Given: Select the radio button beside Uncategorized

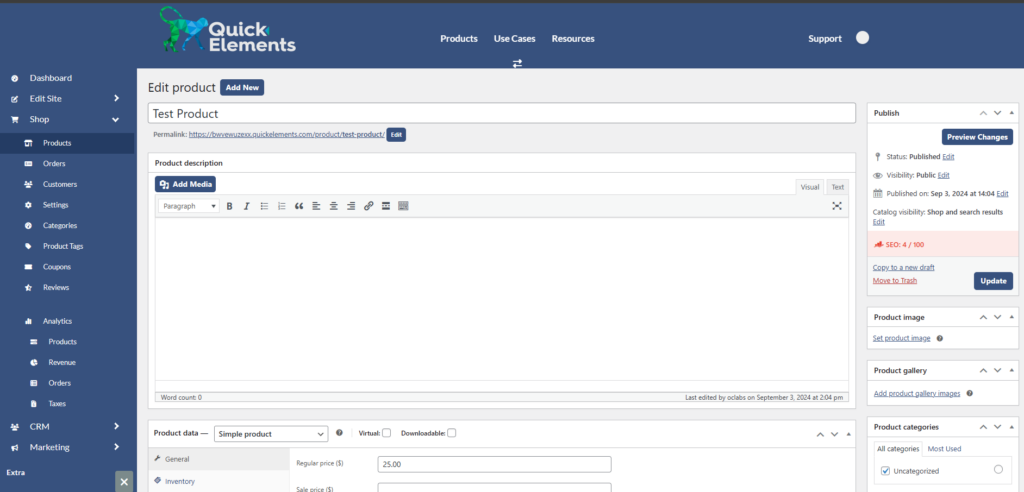Looking at the screenshot, I should tap(998, 469).
